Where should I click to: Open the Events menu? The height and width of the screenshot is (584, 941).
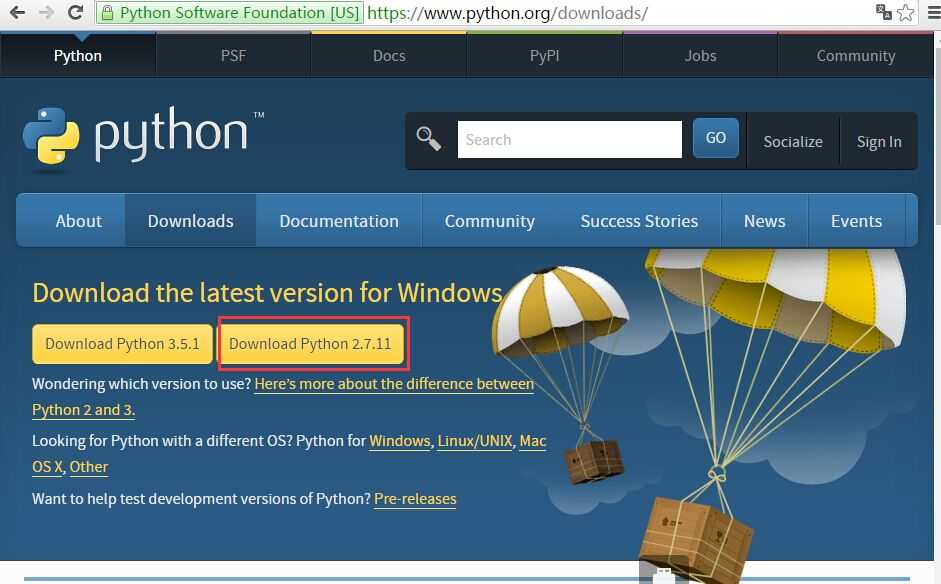[x=856, y=221]
